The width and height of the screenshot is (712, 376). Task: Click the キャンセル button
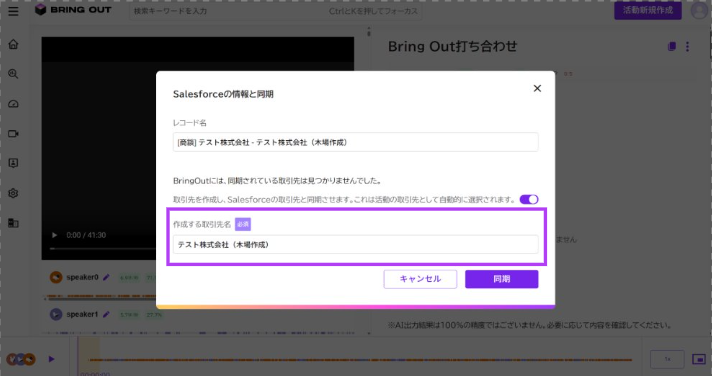coord(420,279)
